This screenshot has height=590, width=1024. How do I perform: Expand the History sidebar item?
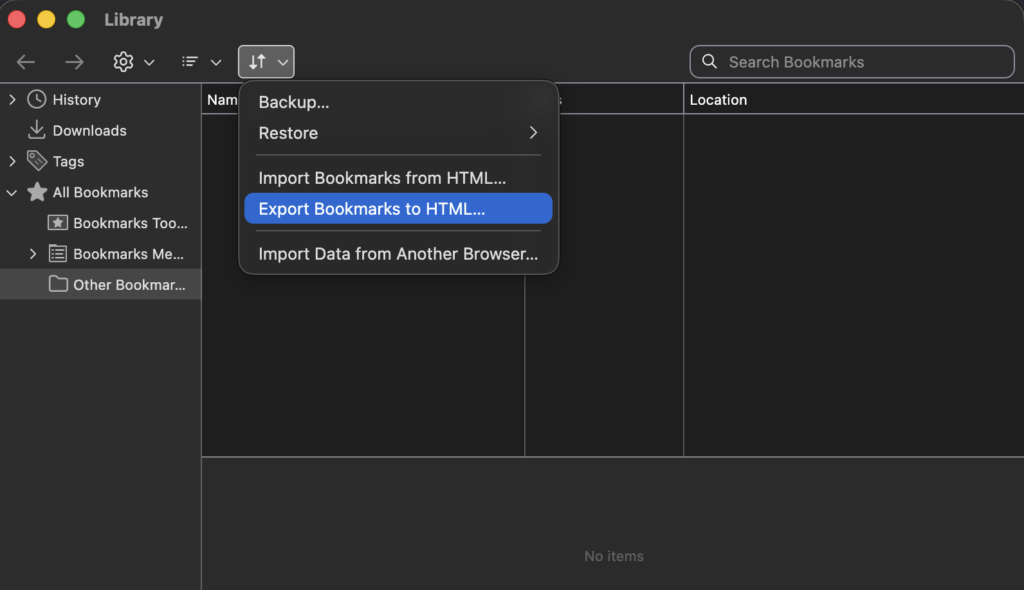click(x=11, y=99)
